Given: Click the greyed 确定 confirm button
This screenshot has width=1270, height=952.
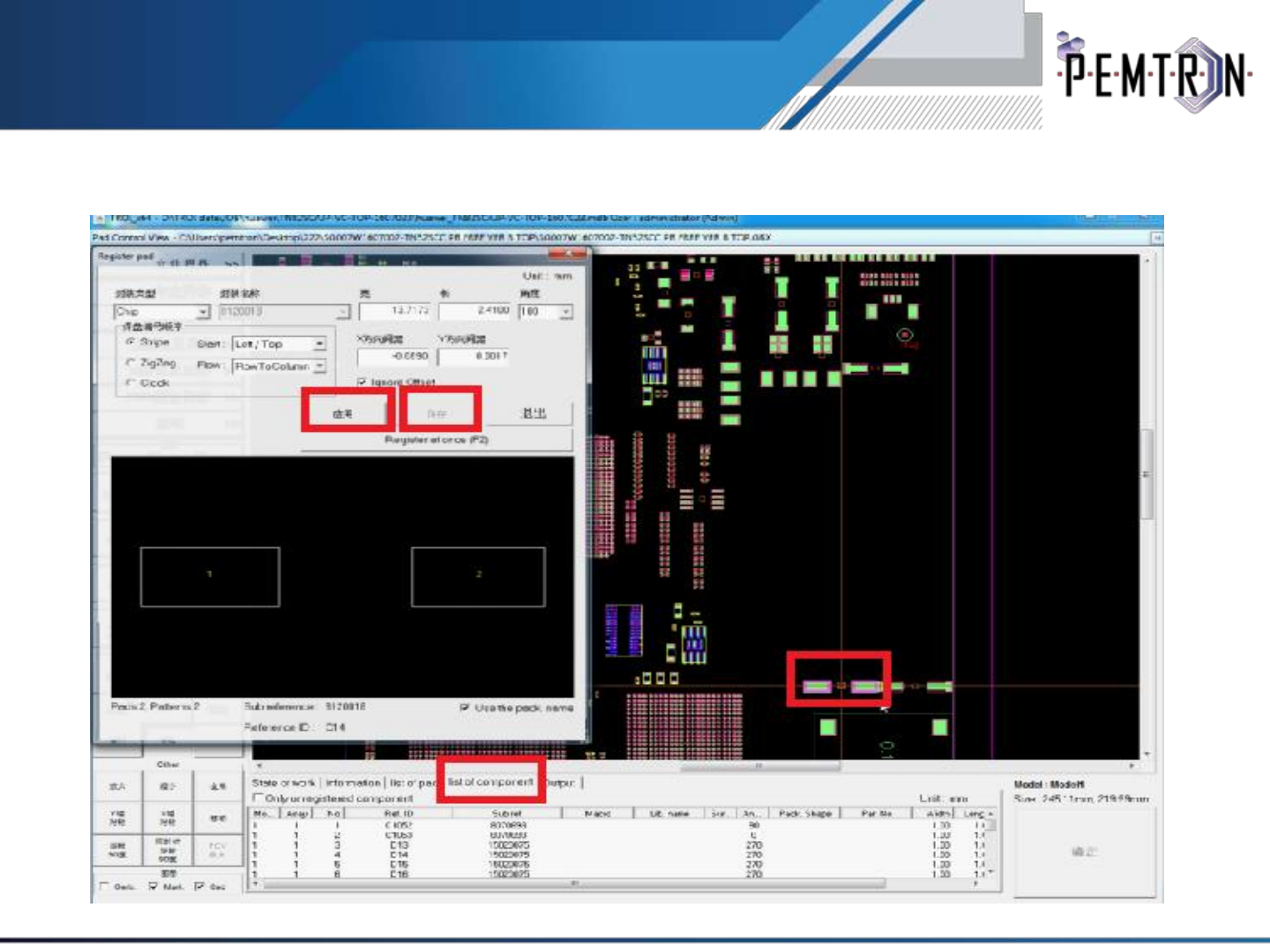Looking at the screenshot, I should (x=1084, y=852).
